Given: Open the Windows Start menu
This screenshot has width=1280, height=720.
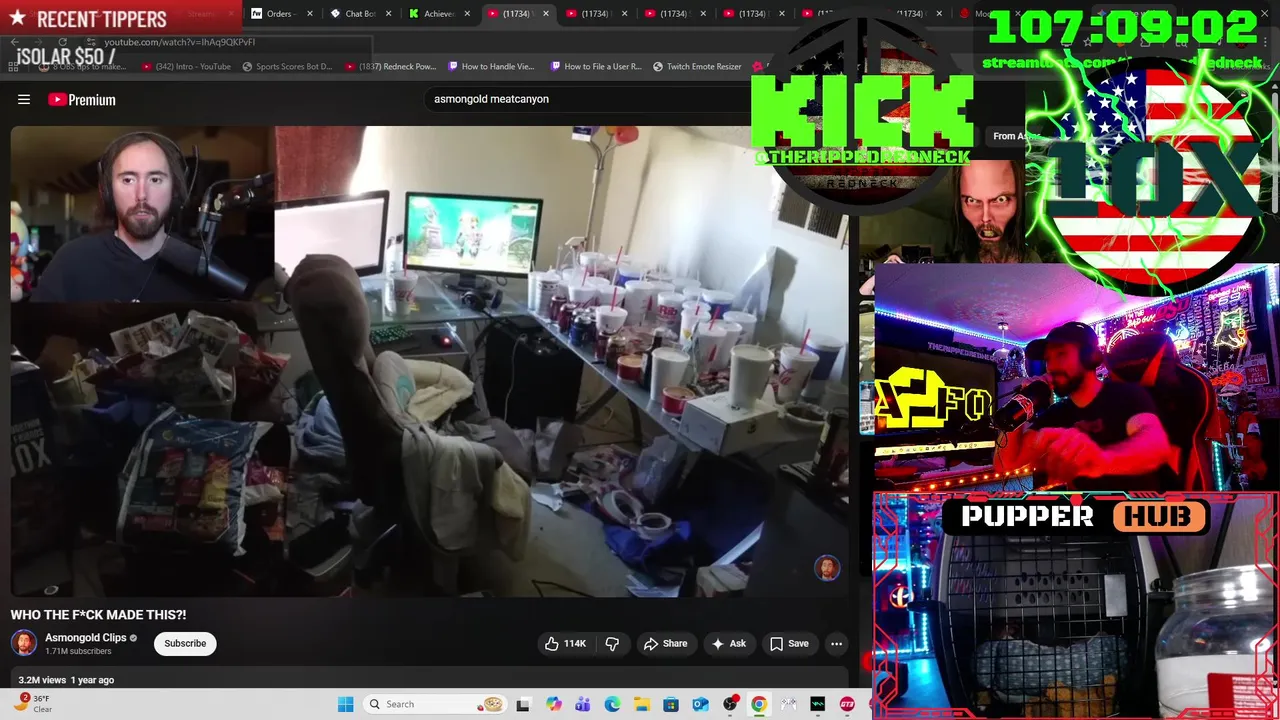Looking at the screenshot, I should 345,704.
